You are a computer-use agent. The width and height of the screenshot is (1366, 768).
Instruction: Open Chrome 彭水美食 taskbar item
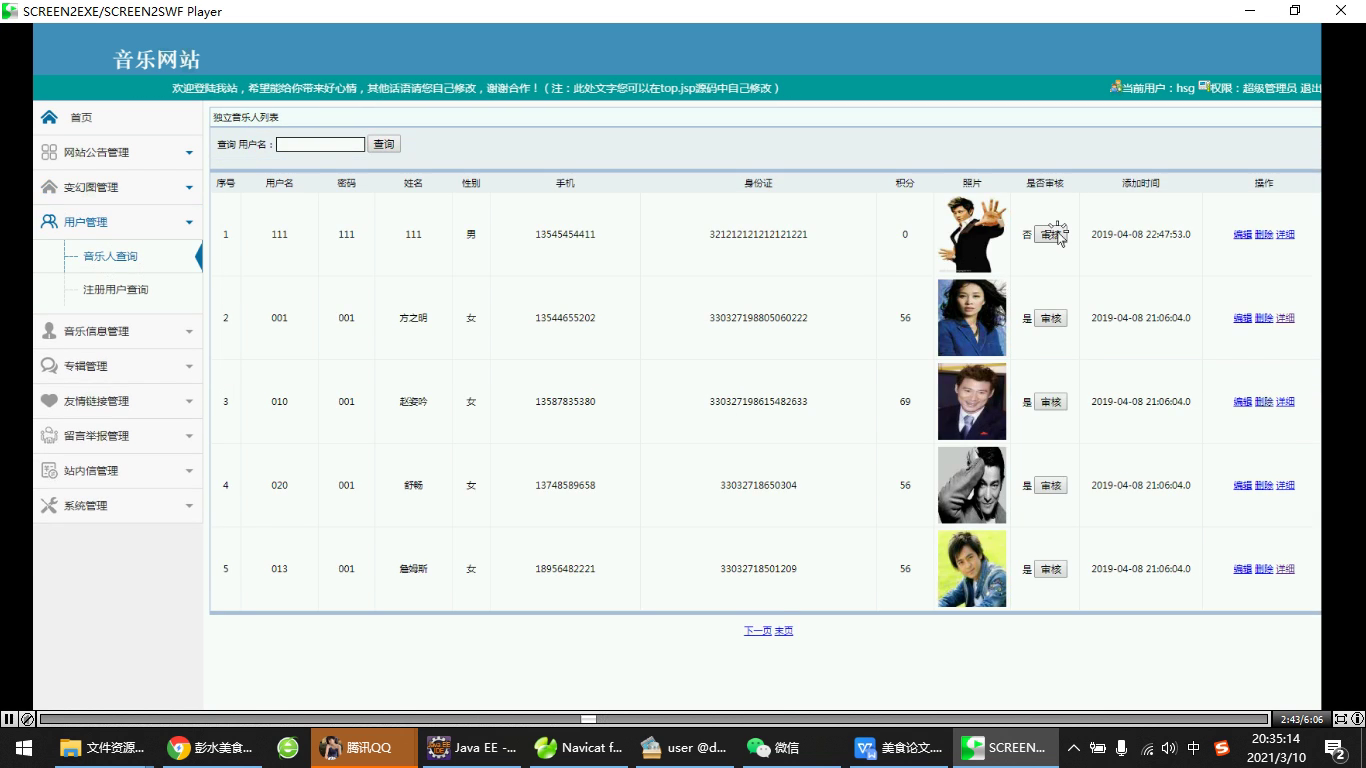(210, 748)
